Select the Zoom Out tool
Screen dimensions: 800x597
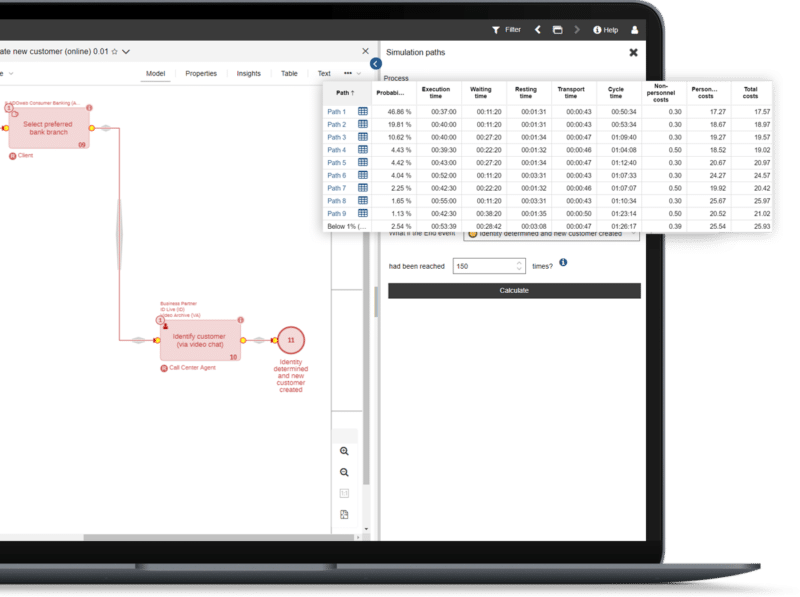(344, 470)
